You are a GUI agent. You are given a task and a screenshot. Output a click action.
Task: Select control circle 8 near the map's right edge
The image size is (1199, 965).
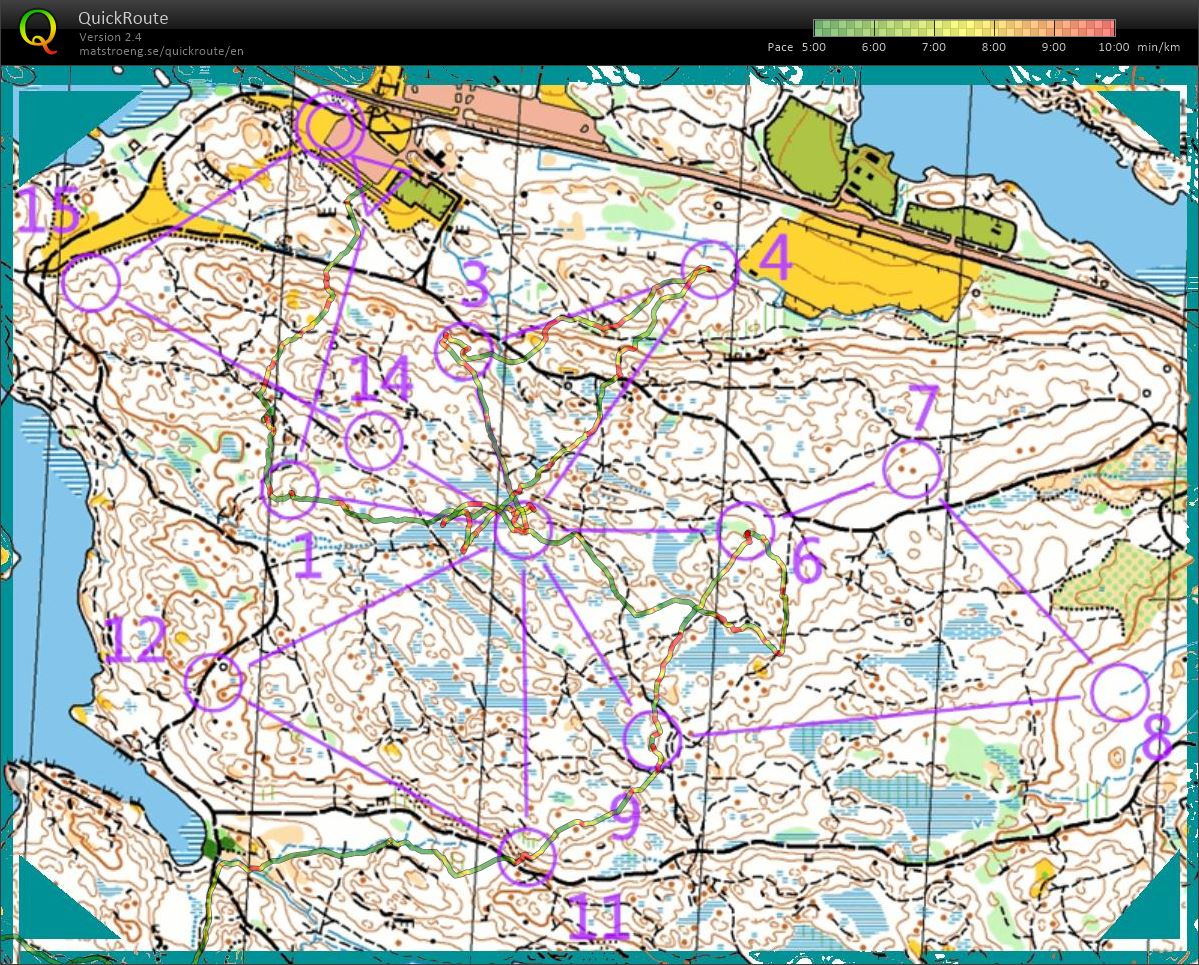[1119, 692]
